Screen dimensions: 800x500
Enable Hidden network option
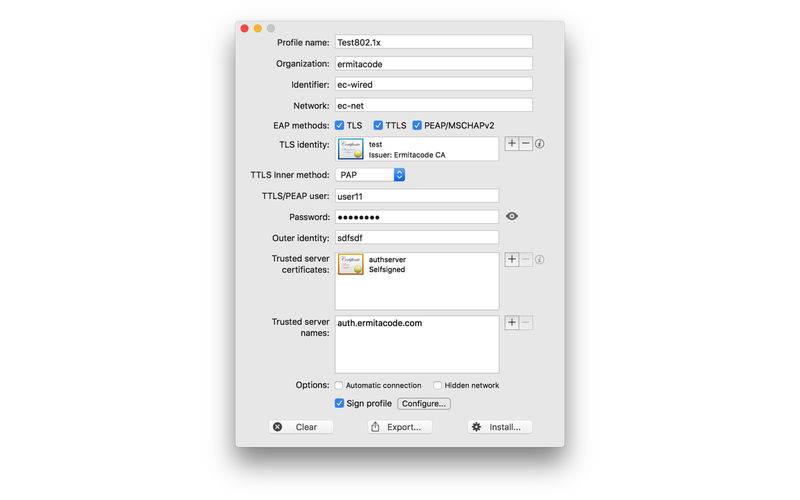[437, 385]
